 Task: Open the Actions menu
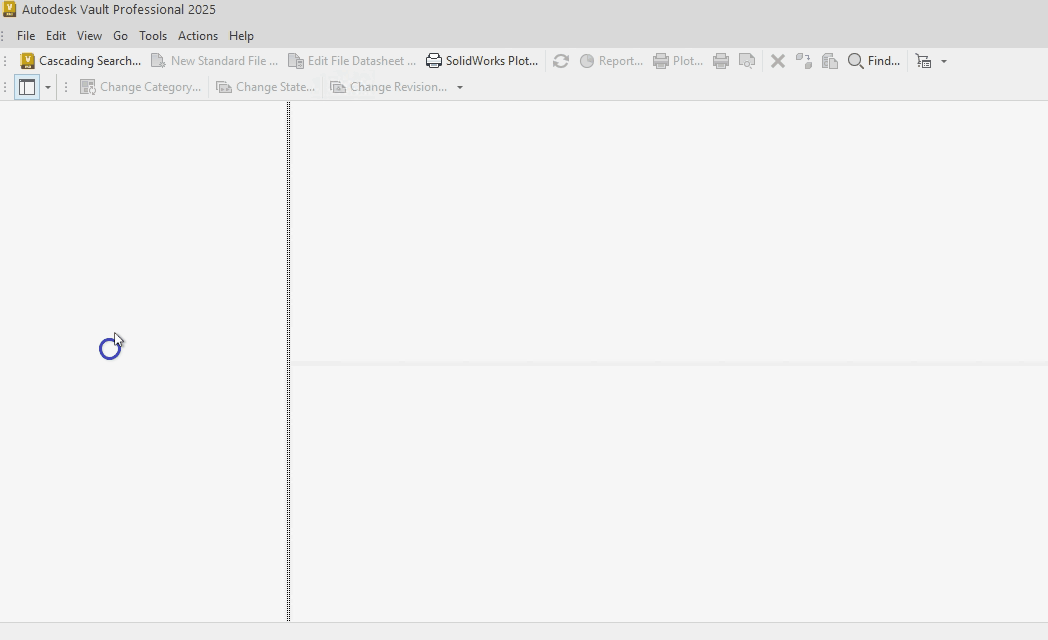pyautogui.click(x=197, y=35)
